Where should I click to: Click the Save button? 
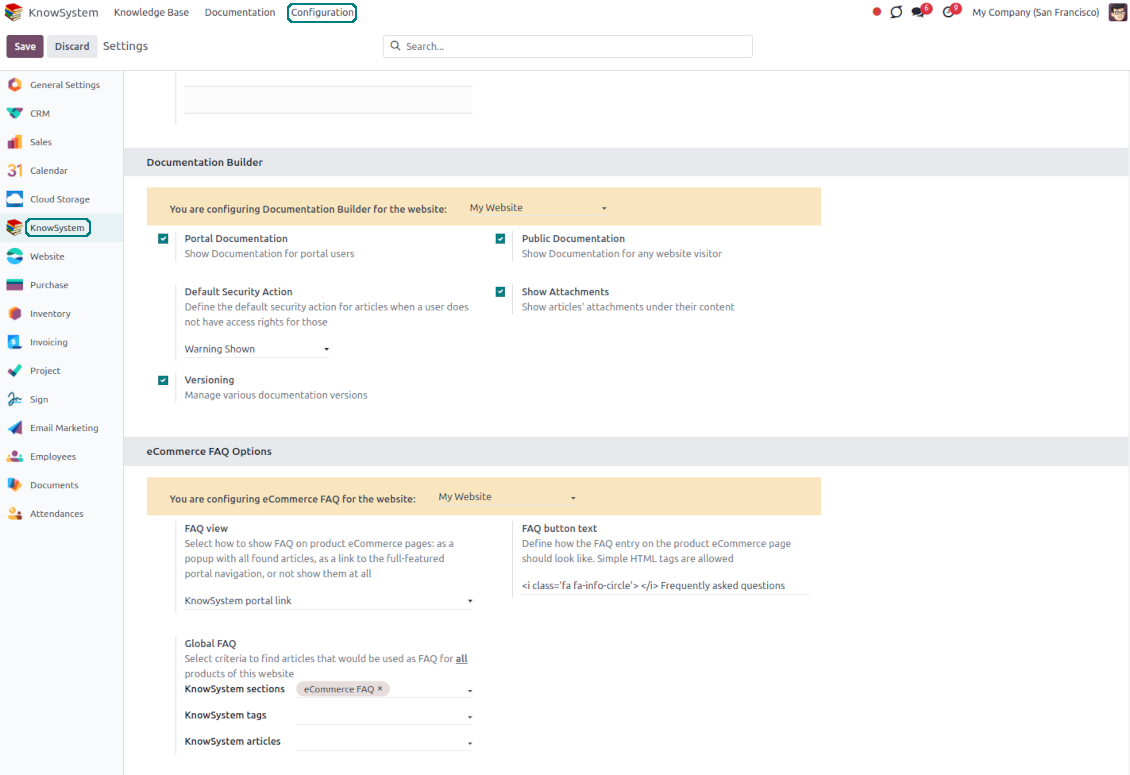25,46
